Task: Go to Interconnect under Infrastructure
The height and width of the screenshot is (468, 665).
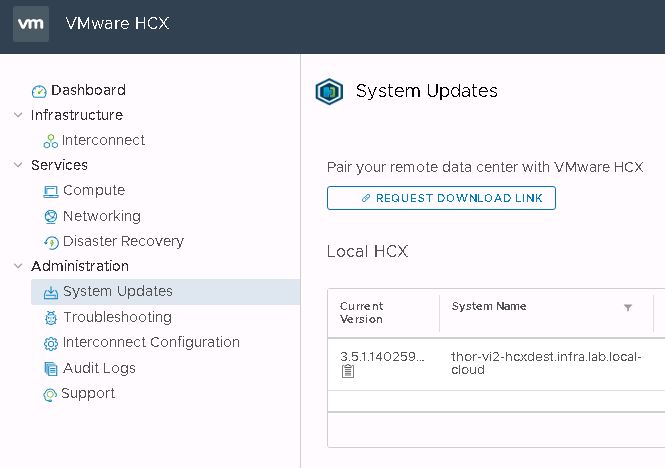Action: tap(103, 140)
